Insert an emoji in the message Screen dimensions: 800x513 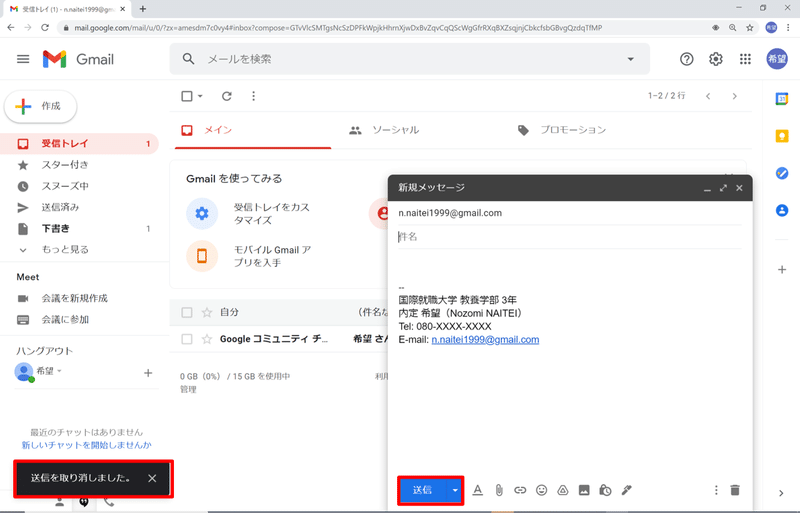[x=541, y=490]
